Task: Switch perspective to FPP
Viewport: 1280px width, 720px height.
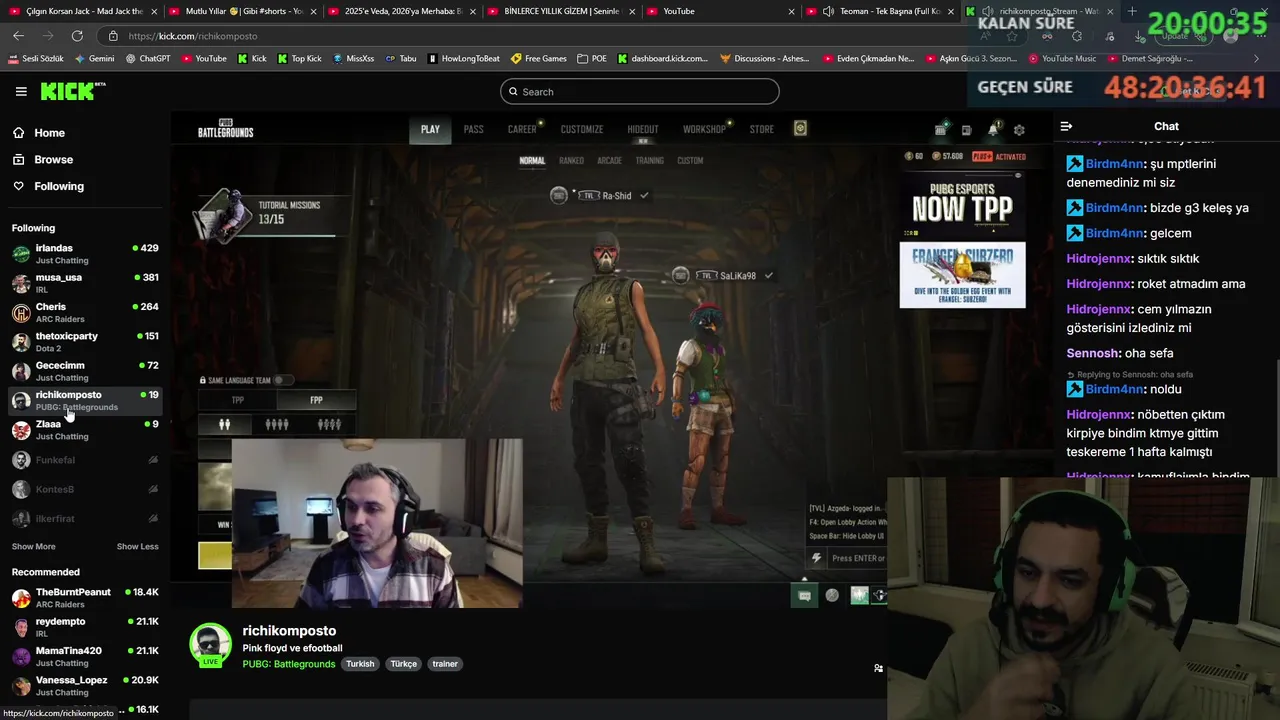Action: click(x=316, y=400)
